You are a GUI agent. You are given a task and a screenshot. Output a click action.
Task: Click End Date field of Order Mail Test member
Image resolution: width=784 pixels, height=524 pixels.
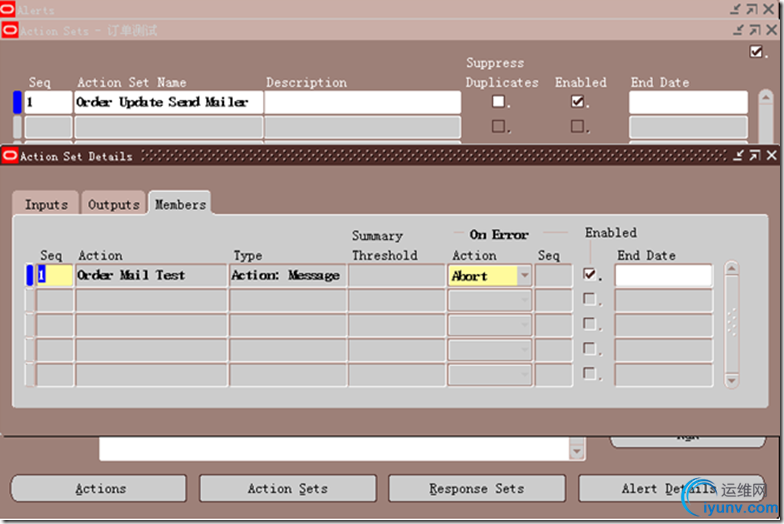tap(664, 276)
